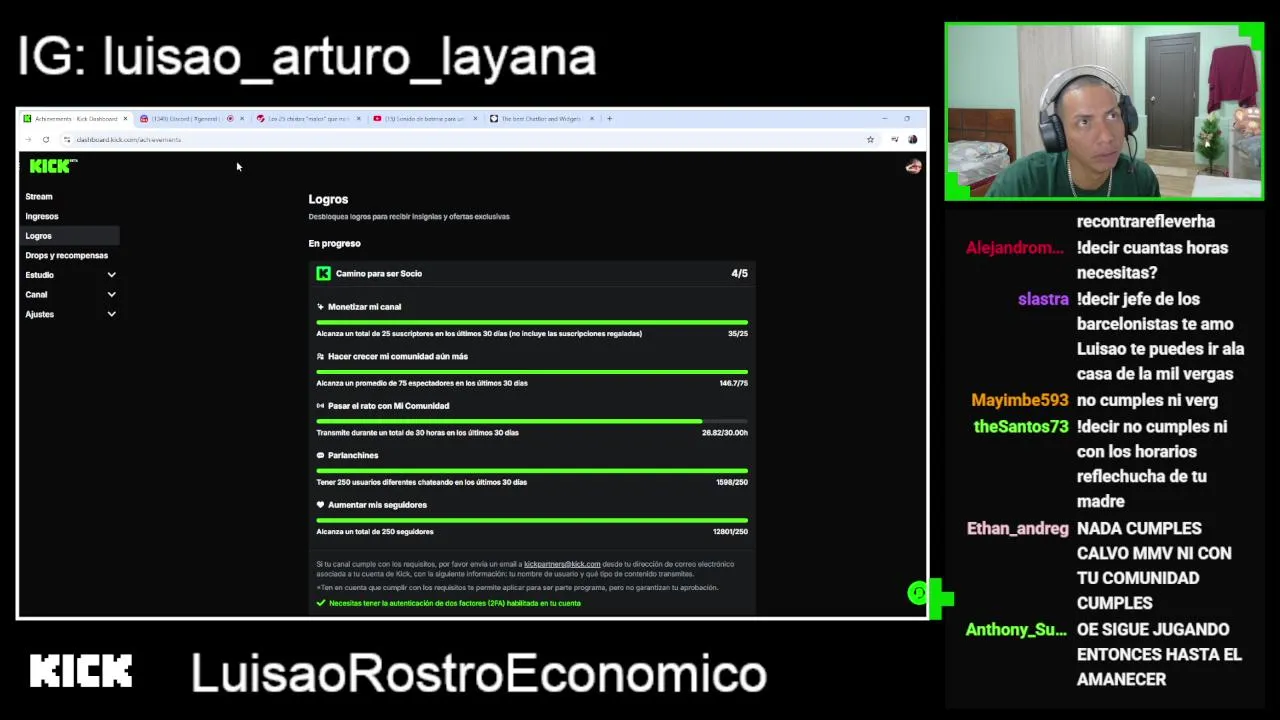
Task: Close the YouTube Sonido de bateria tab
Action: coord(475,118)
